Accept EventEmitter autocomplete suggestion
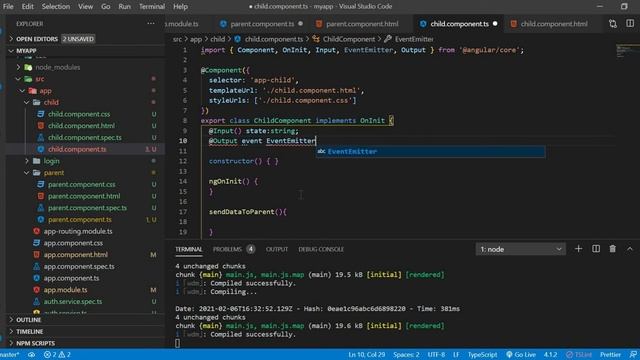This screenshot has height=360, width=640. coord(430,151)
